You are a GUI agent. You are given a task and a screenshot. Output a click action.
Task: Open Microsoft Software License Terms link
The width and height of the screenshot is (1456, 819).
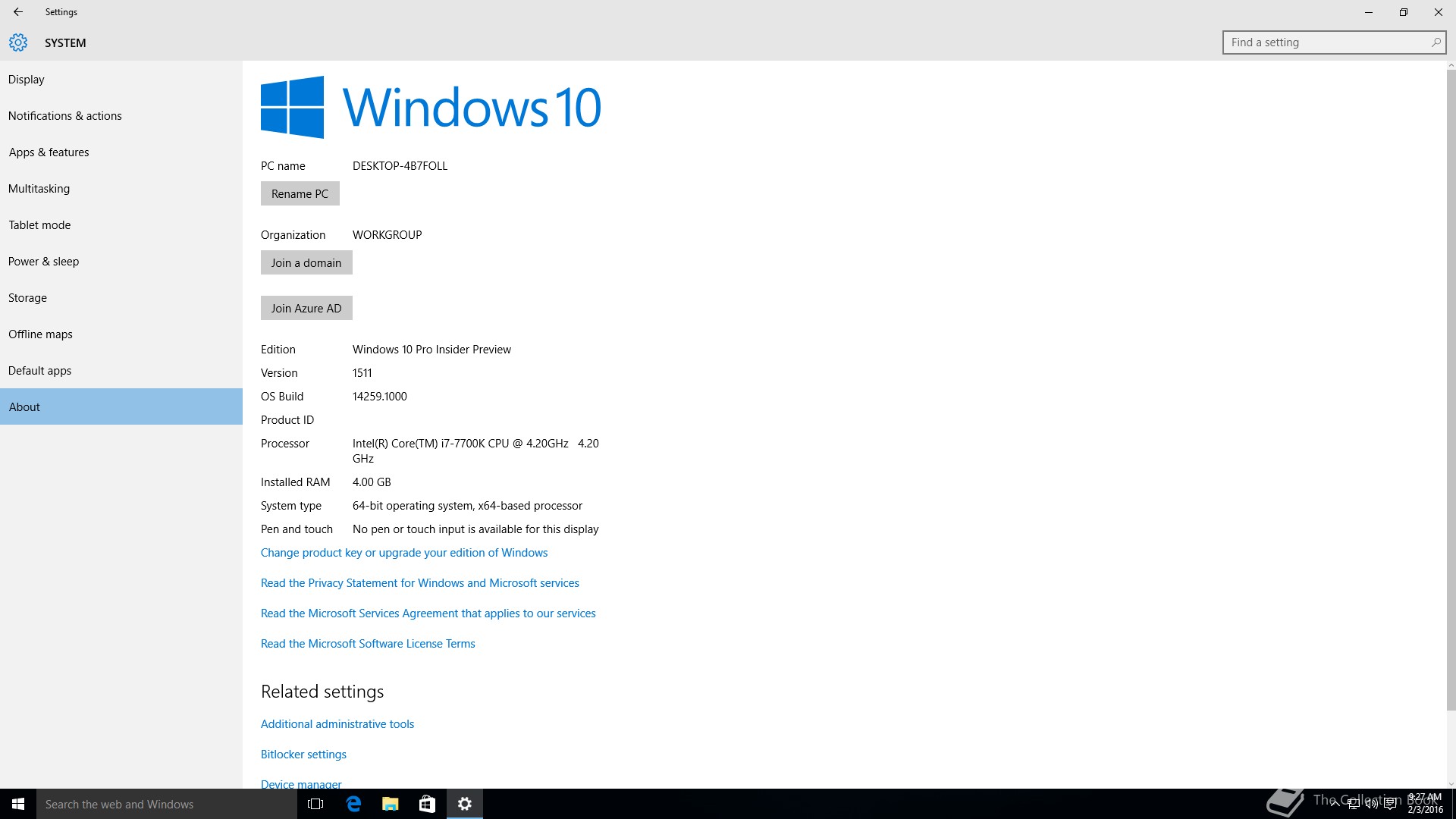[x=368, y=644]
